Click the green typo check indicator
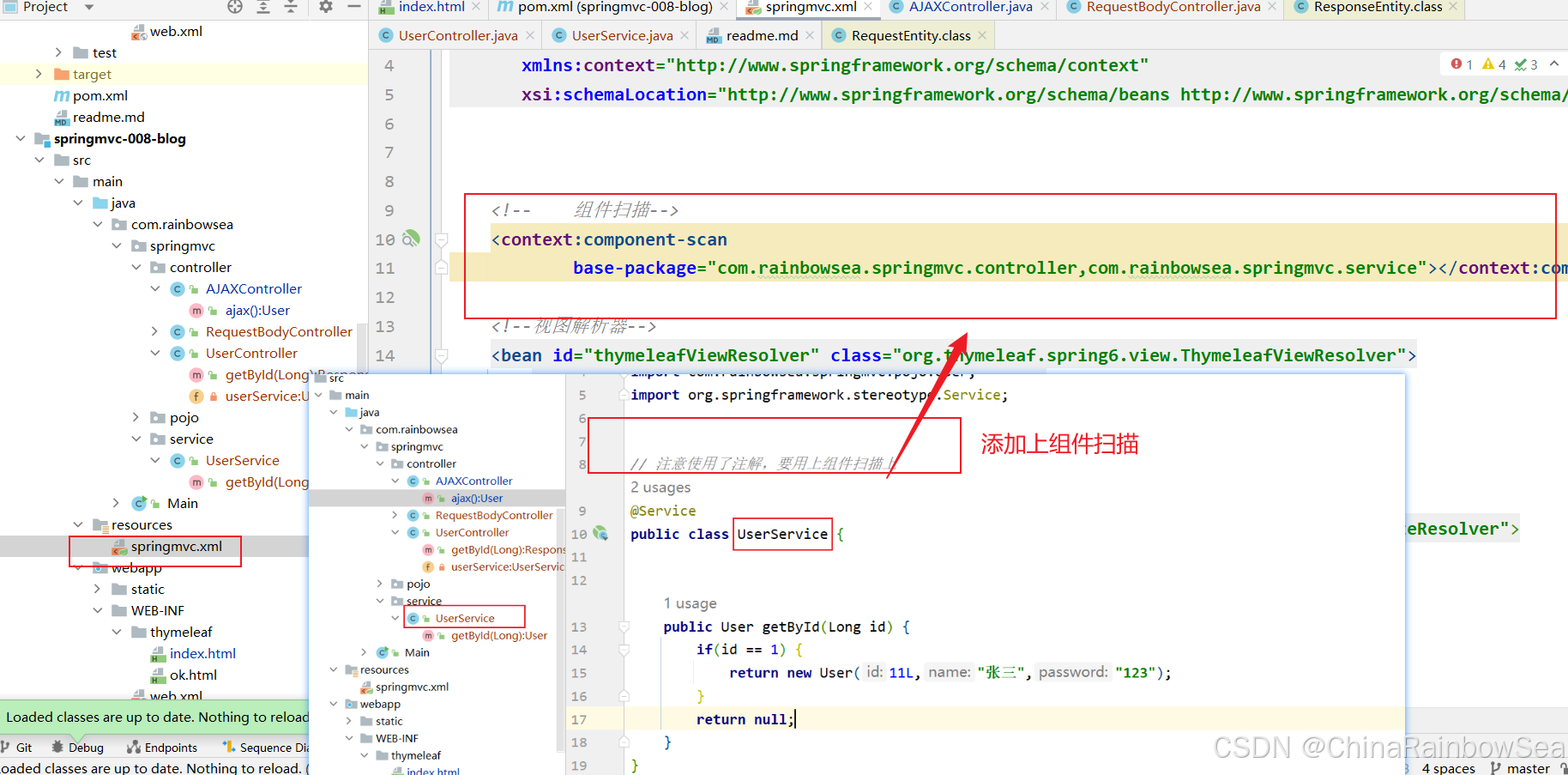 pyautogui.click(x=1526, y=64)
